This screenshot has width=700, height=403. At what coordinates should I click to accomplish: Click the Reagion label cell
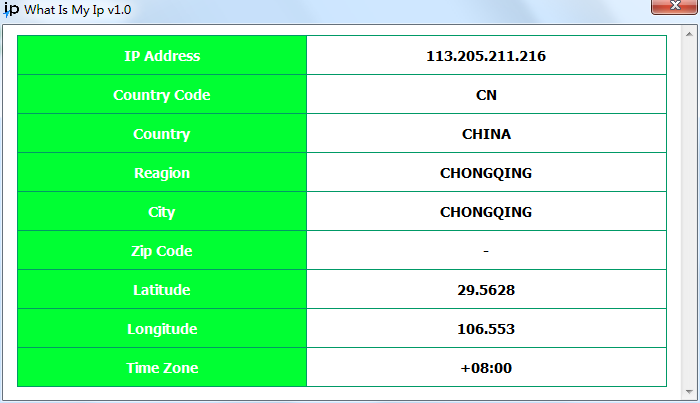click(162, 173)
